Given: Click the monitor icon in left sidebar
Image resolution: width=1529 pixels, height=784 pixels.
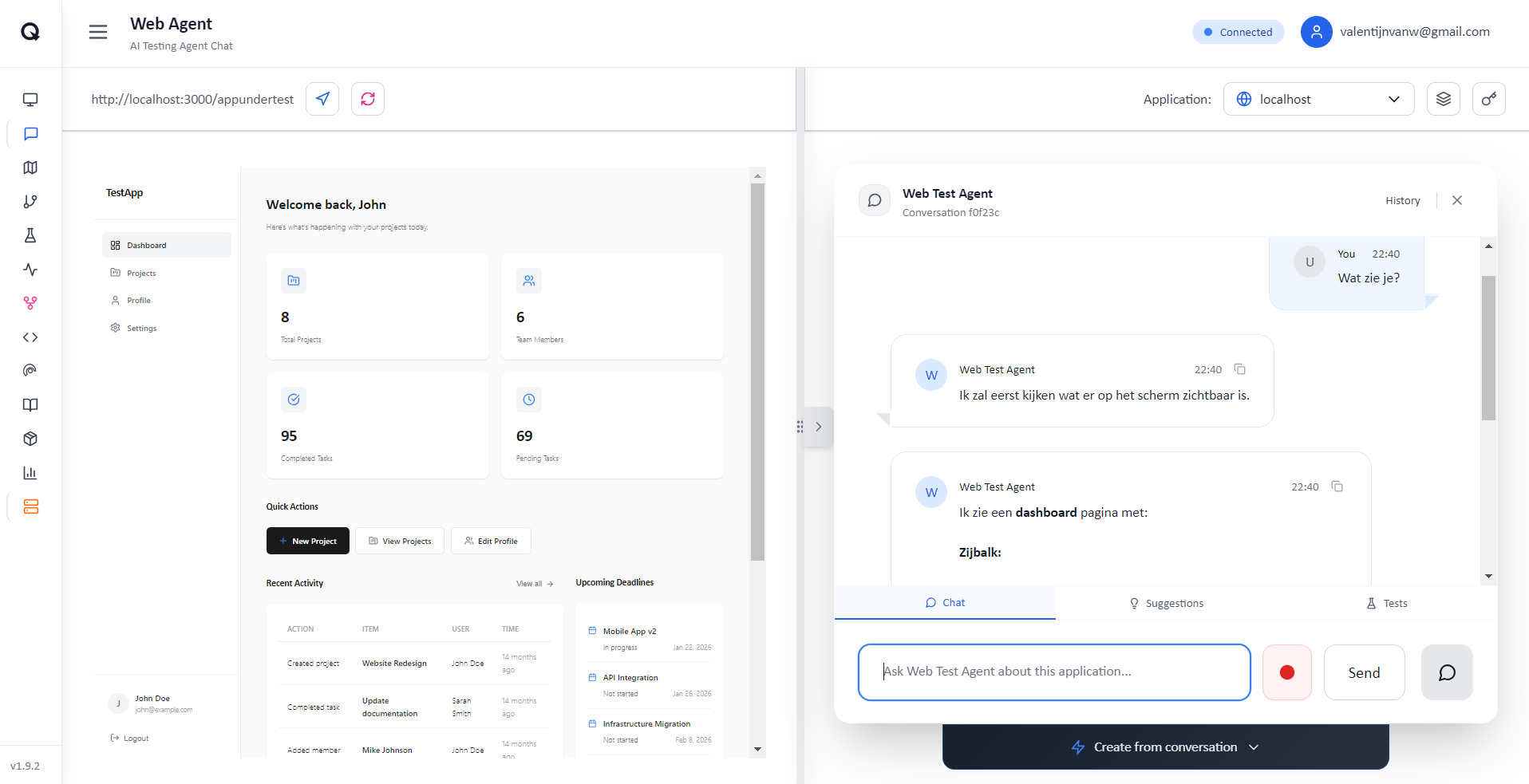Looking at the screenshot, I should 30,100.
